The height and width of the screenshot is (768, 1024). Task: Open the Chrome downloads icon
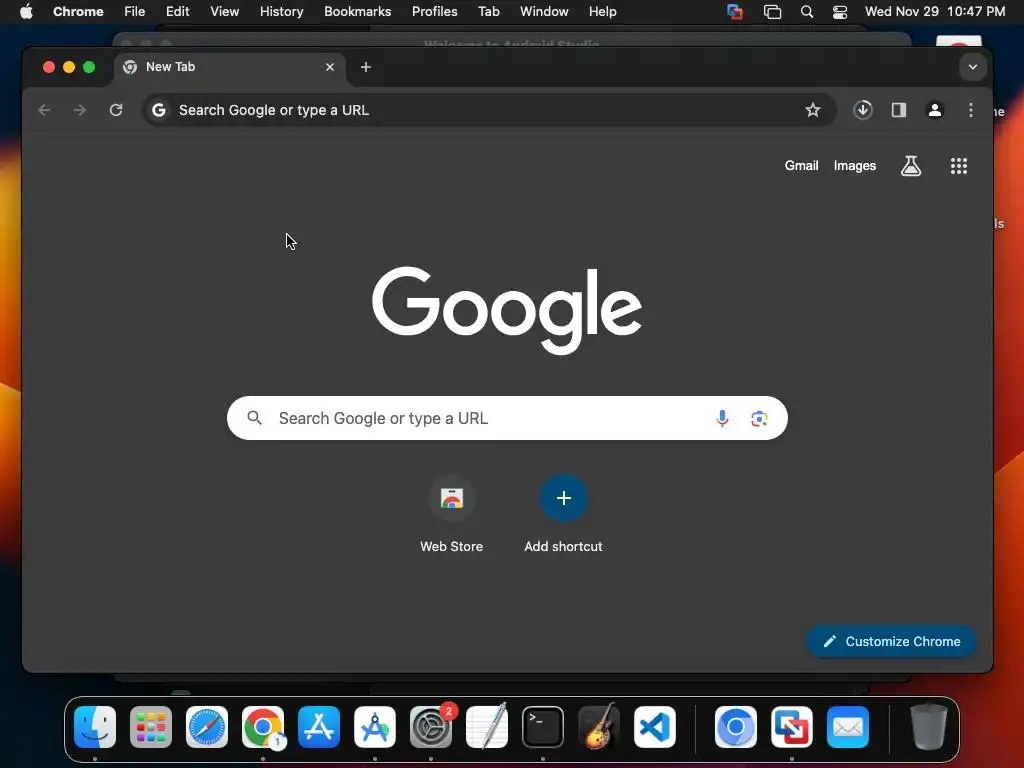tap(863, 110)
